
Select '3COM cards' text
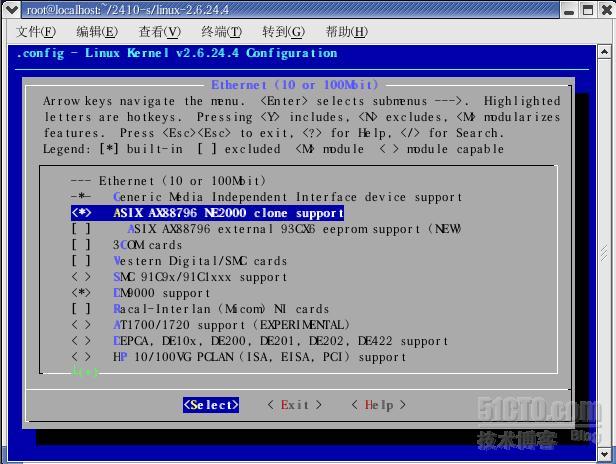[148, 245]
